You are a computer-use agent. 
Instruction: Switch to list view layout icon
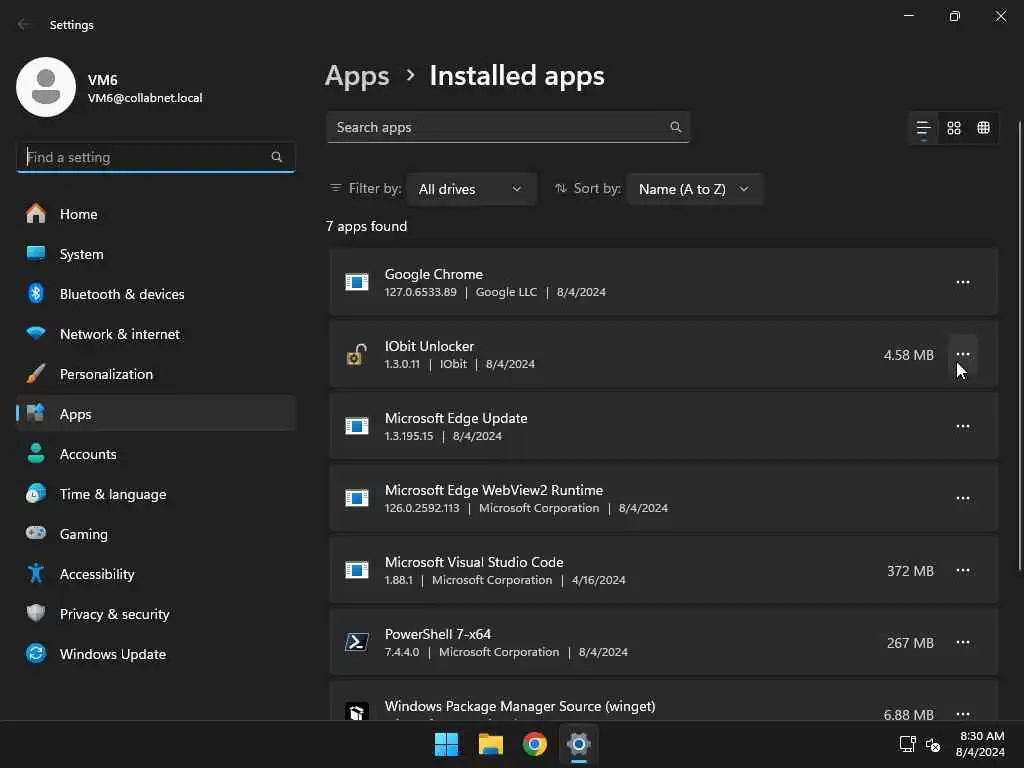(923, 128)
